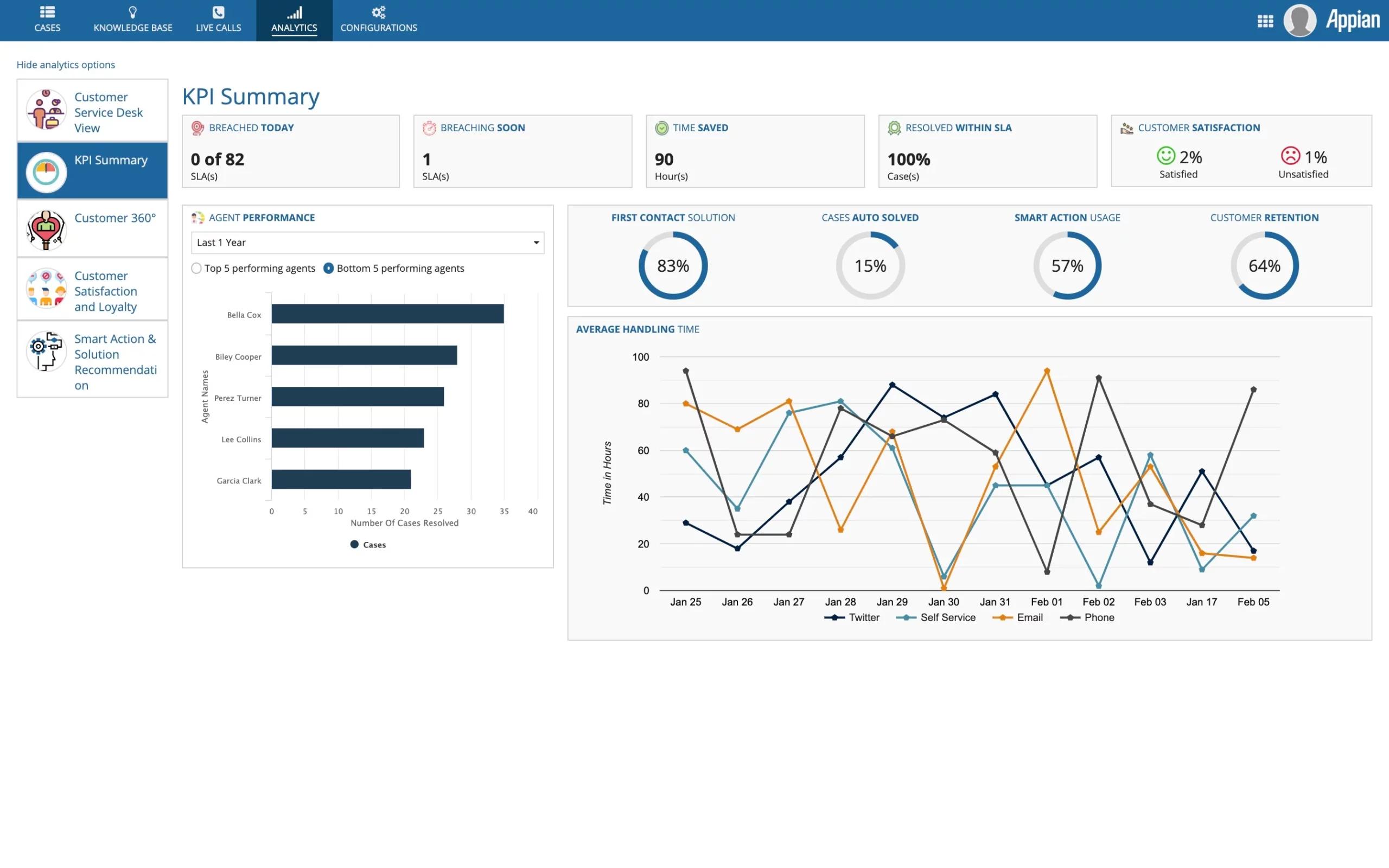Viewport: 1389px width, 868px height.
Task: Click the Appian logo
Action: coord(1352,21)
